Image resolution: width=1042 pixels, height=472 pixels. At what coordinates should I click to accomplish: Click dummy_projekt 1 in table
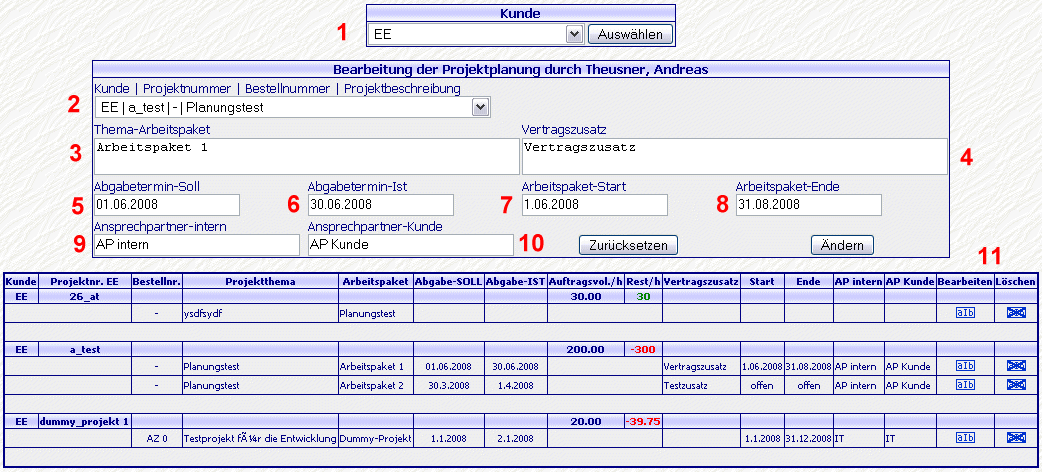pos(84,421)
